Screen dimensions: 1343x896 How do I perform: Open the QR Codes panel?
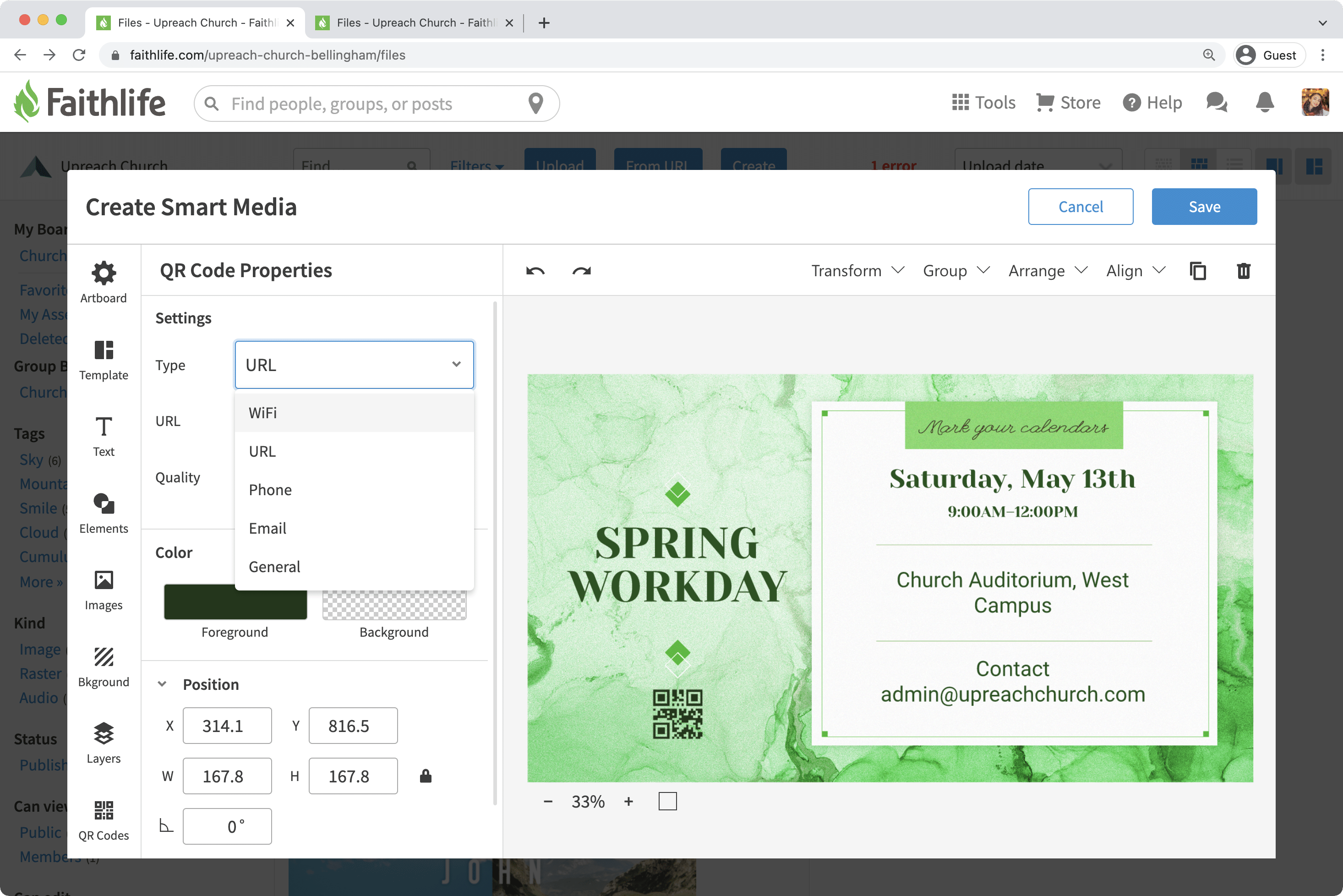pyautogui.click(x=104, y=820)
